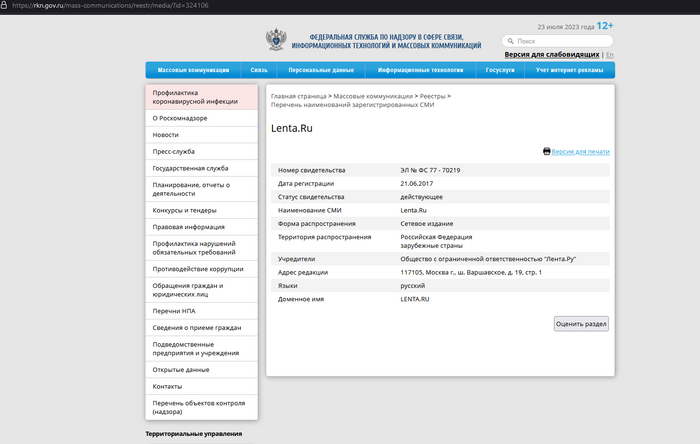Open the Персональные данные menu
The width and height of the screenshot is (700, 444).
tap(320, 70)
